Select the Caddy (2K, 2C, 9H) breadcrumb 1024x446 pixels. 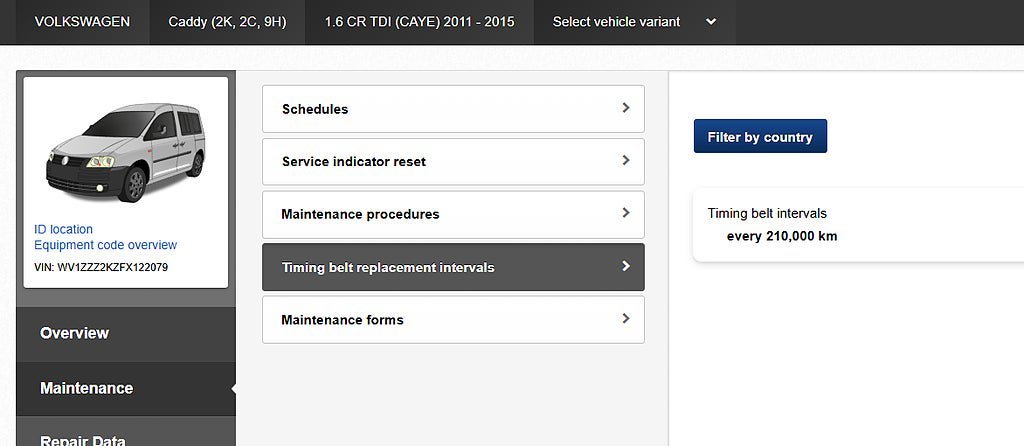coord(227,22)
